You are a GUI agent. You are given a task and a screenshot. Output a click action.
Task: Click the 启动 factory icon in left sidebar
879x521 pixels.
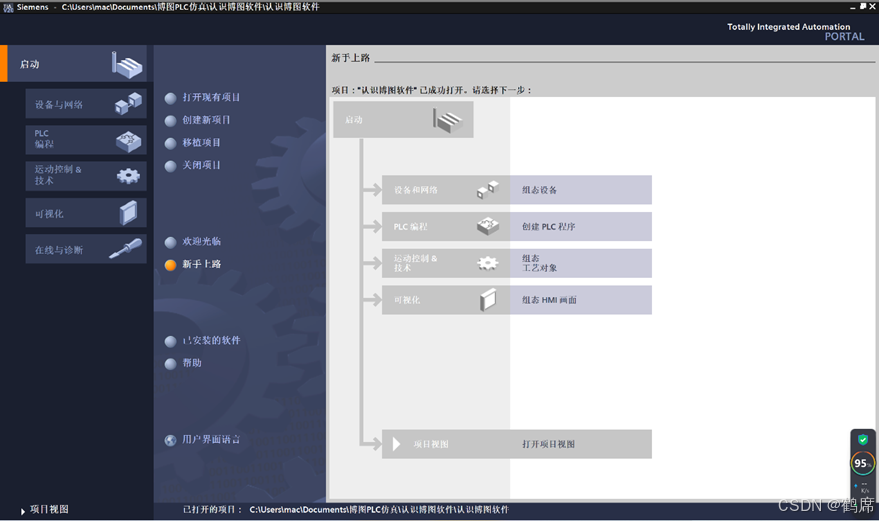click(126, 64)
